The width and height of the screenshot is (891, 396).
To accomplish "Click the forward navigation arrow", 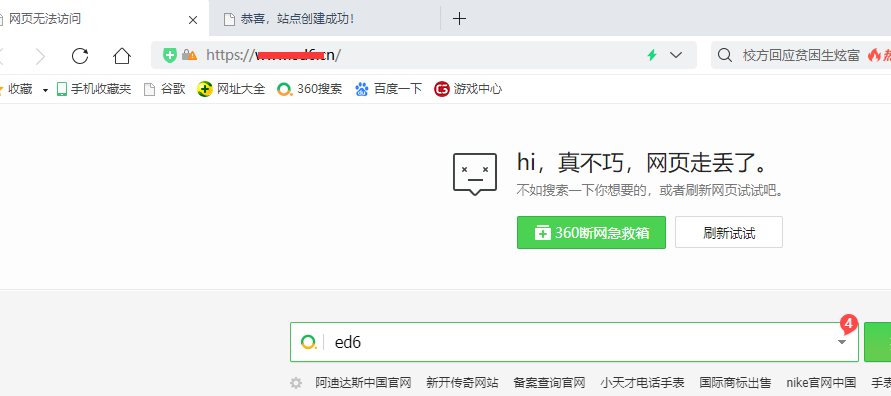I will click(x=40, y=56).
